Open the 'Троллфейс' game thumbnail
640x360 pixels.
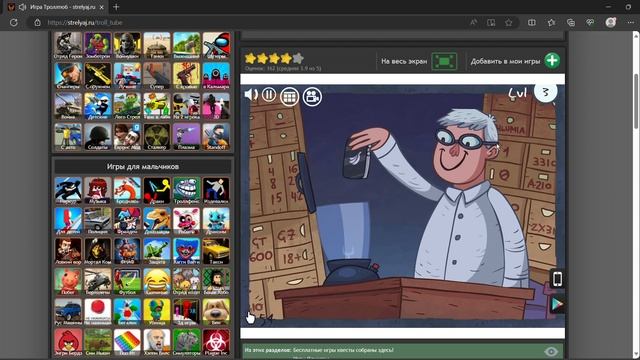tap(187, 190)
